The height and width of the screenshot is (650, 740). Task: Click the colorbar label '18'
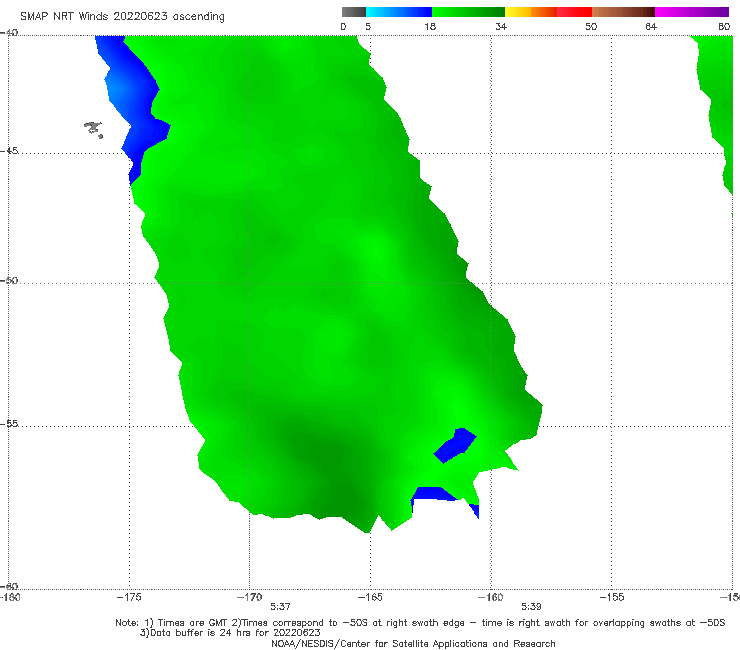click(x=430, y=27)
